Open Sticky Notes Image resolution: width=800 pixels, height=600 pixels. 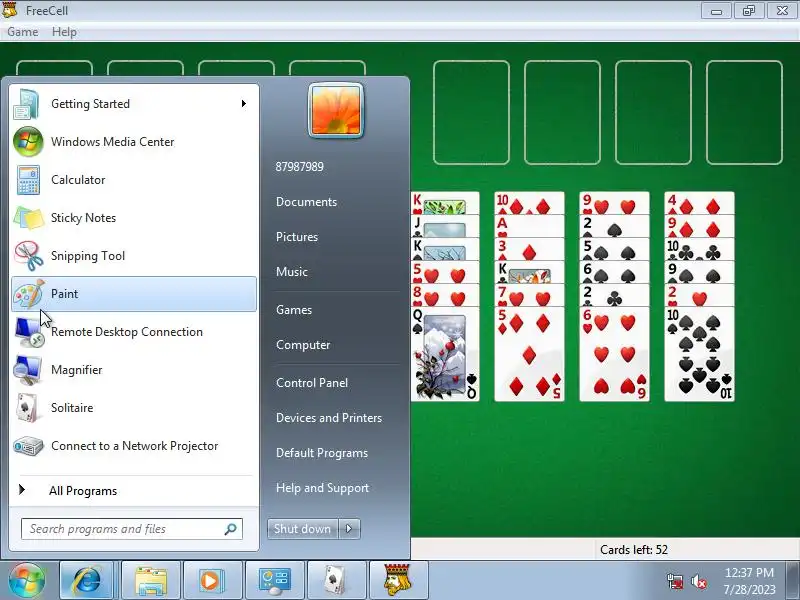point(134,218)
